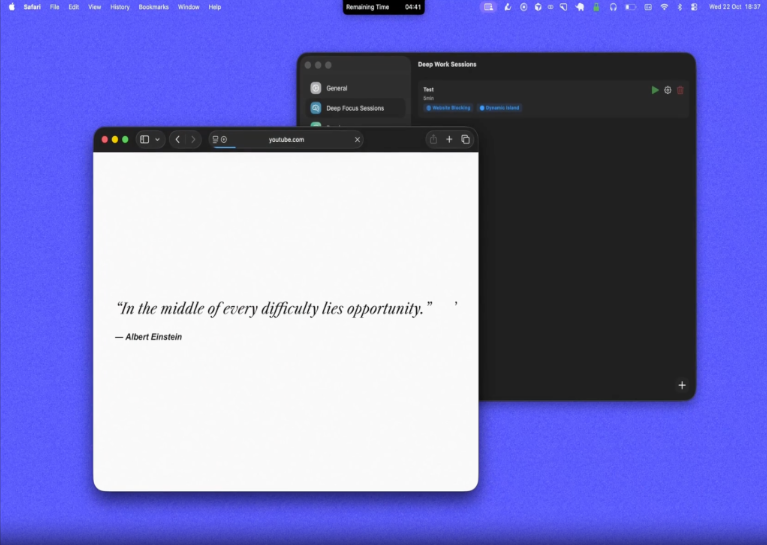Toggle the Safari sidebar

[x=144, y=140]
